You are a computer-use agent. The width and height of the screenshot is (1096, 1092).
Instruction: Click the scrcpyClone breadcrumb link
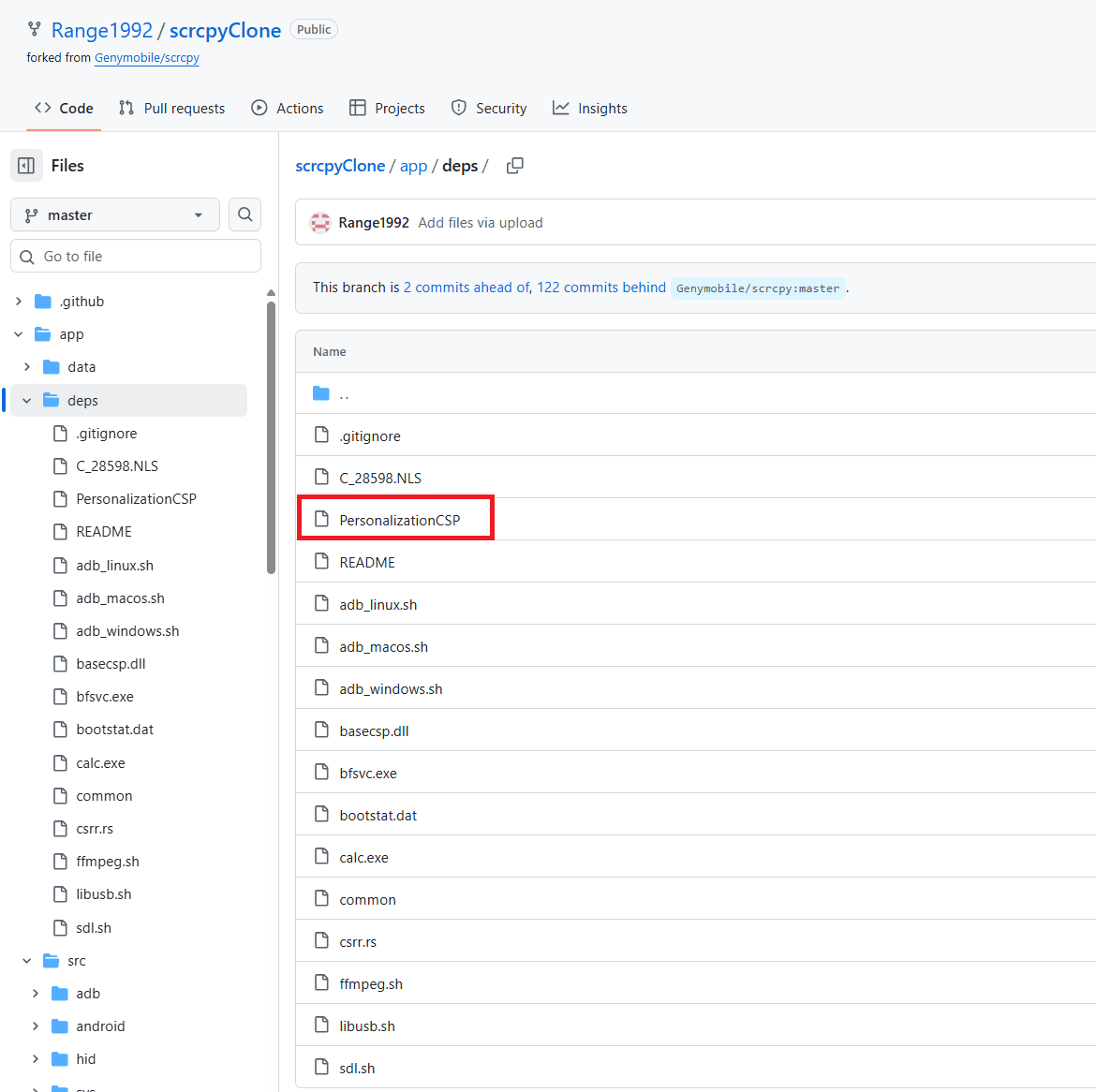point(340,166)
